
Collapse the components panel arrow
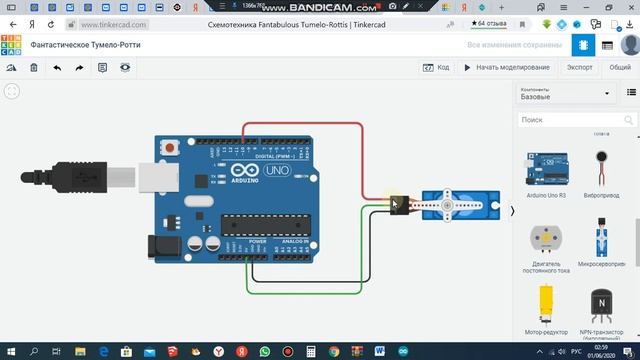[x=512, y=211]
